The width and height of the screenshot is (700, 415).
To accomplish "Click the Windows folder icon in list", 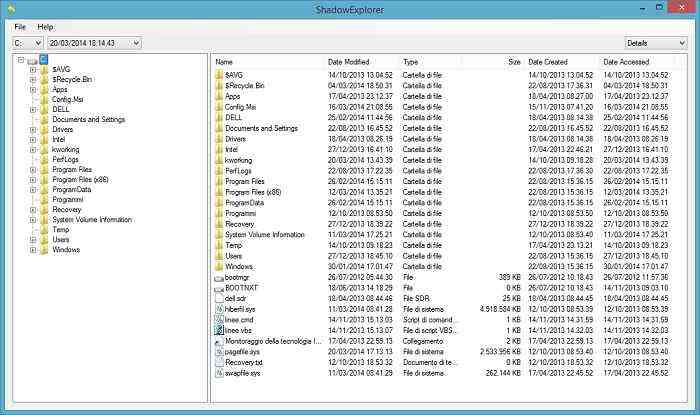I will (x=219, y=266).
